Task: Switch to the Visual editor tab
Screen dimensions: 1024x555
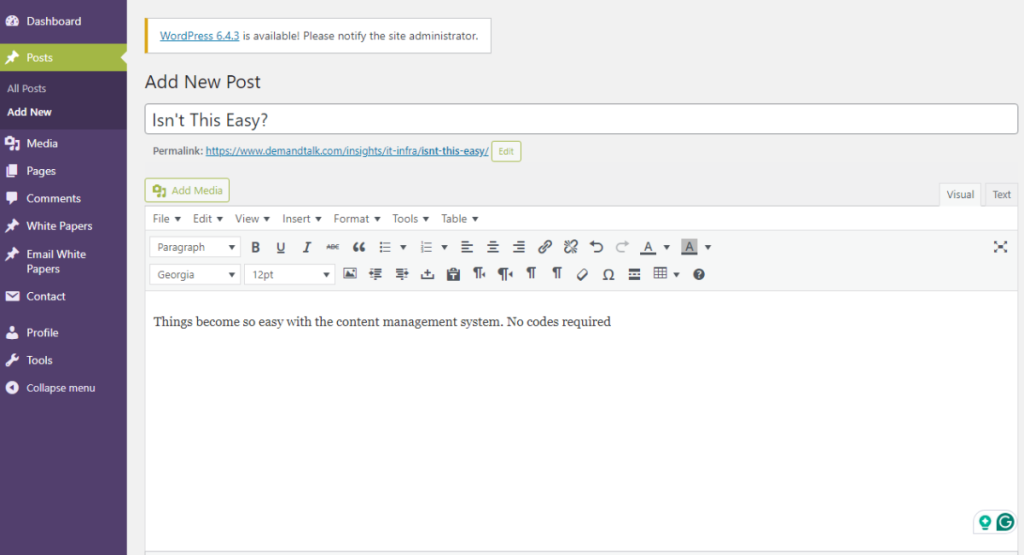Action: click(x=960, y=195)
